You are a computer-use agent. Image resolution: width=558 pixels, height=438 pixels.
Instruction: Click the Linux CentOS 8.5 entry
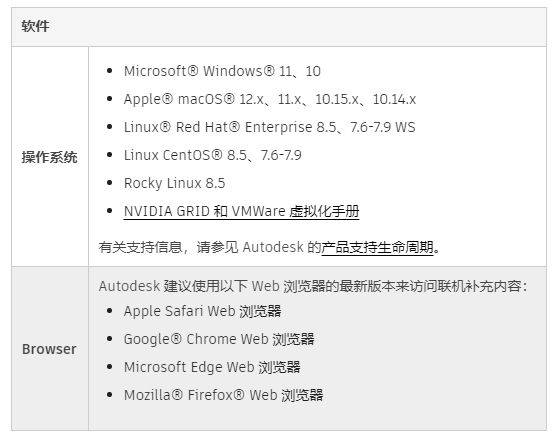(212, 155)
